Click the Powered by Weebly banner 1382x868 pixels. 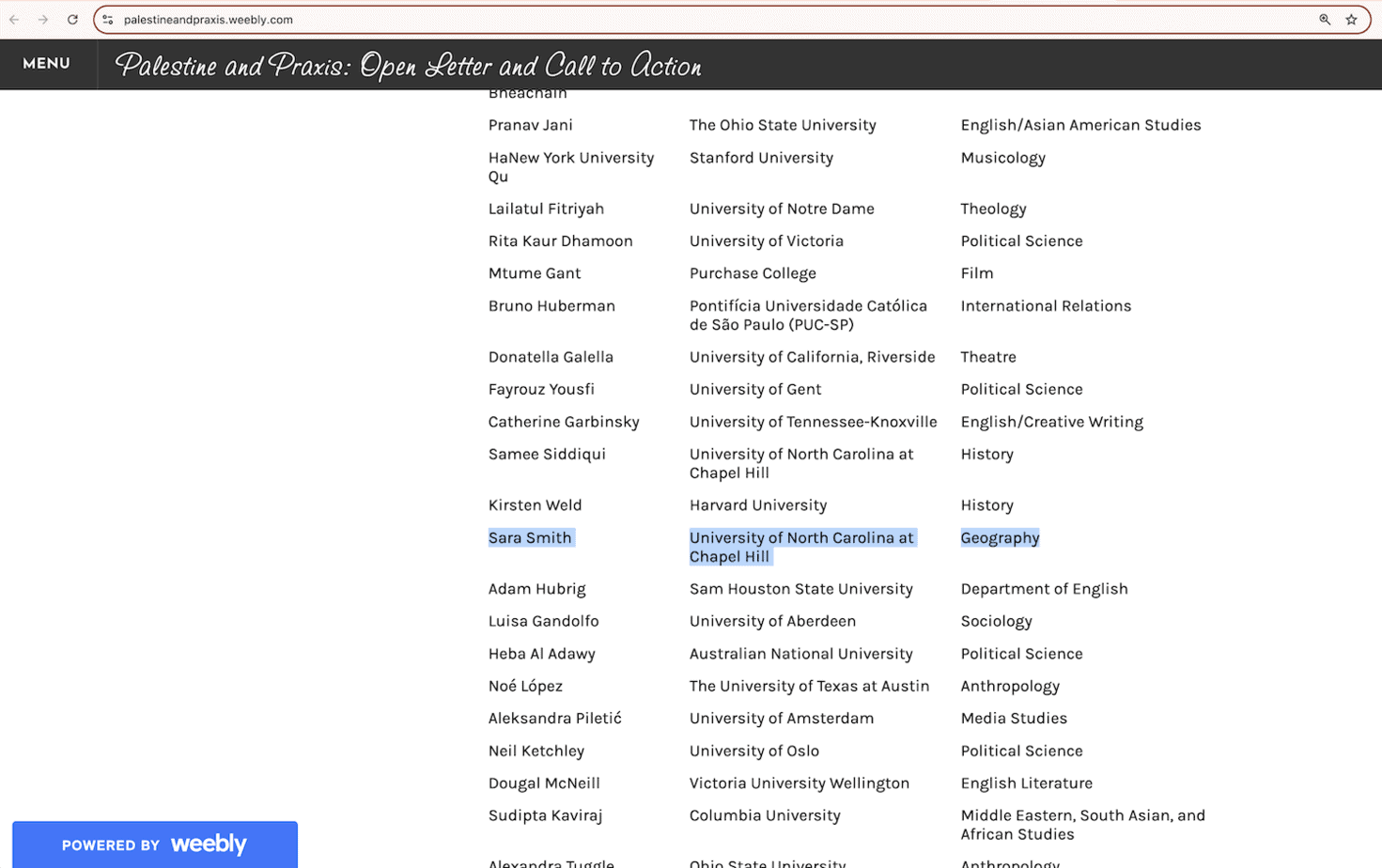[x=155, y=844]
